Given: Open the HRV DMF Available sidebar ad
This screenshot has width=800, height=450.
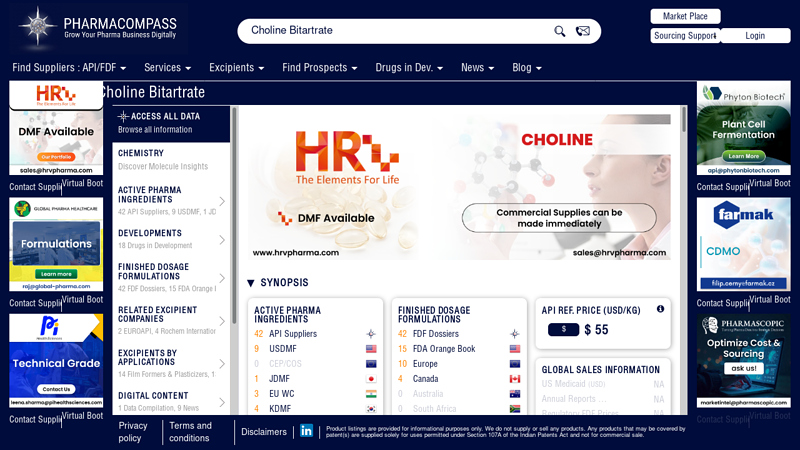Looking at the screenshot, I should 56,128.
